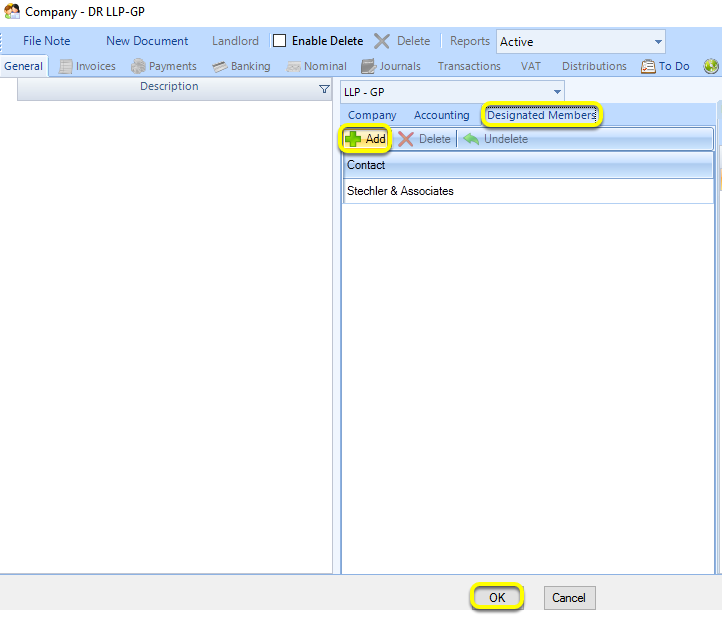Viewport: 722px width, 617px height.
Task: Click the Cancel button
Action: [x=569, y=598]
